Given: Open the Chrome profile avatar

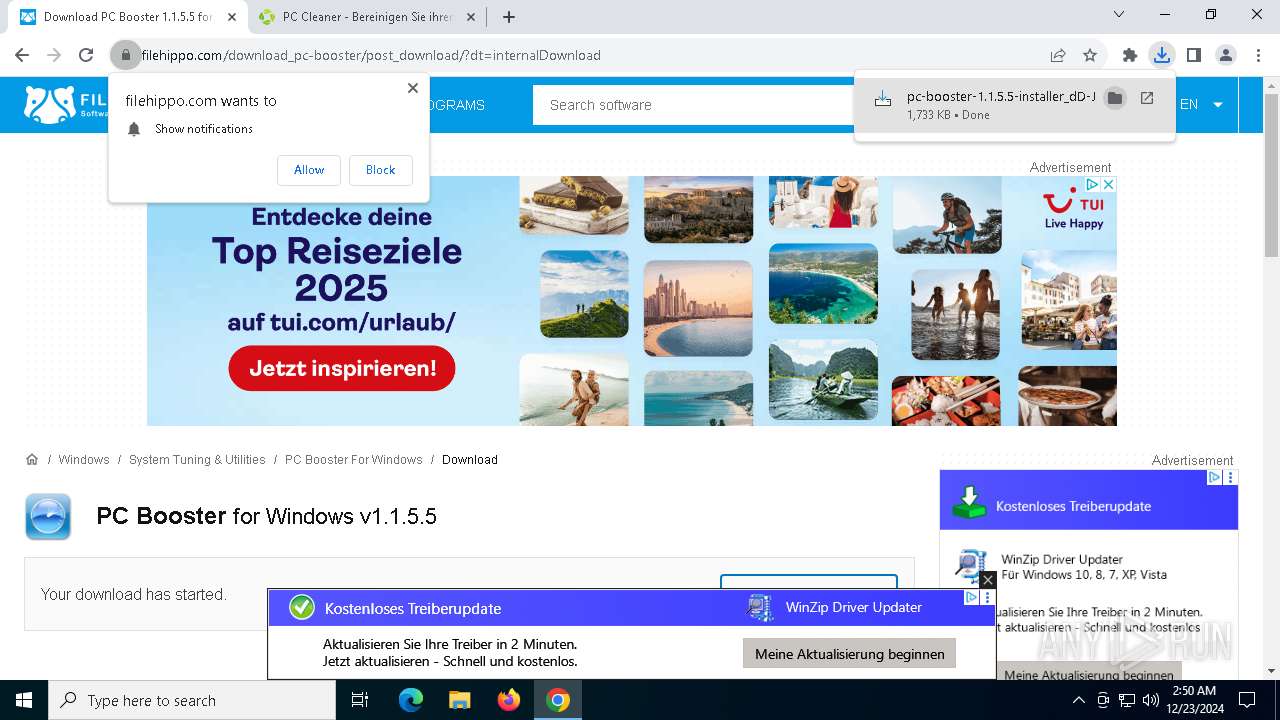Looking at the screenshot, I should click(1226, 55).
